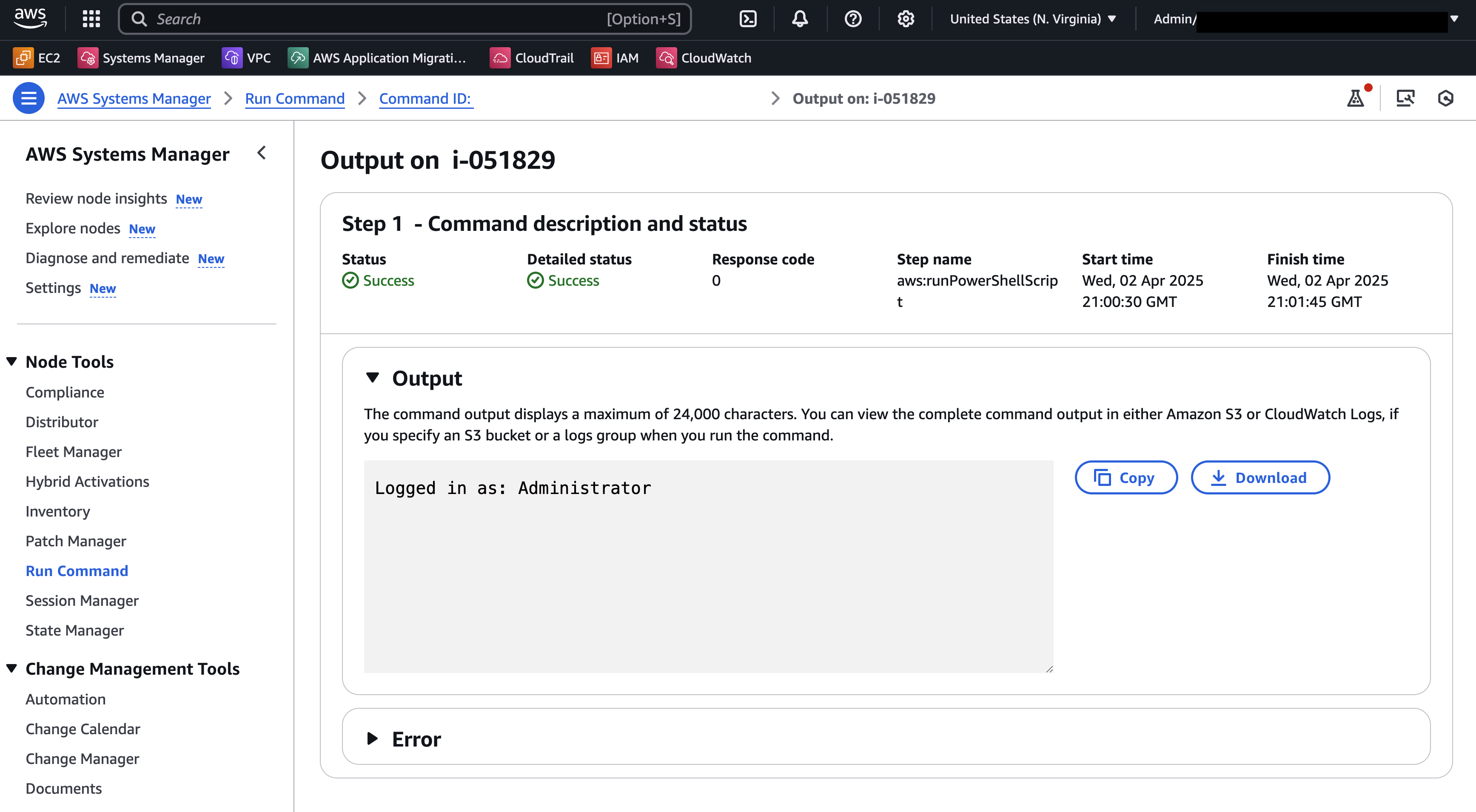
Task: Open the services grid menu icon
Action: [91, 19]
